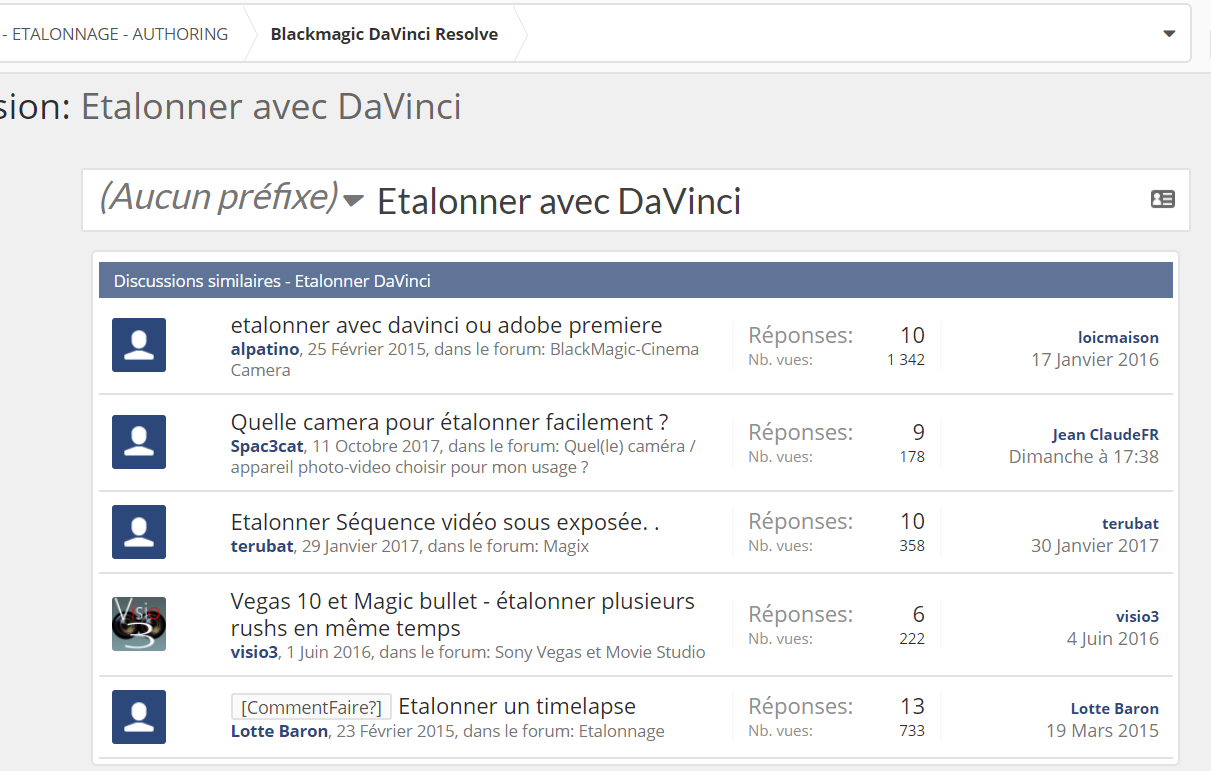Open thread Etalonner Séquence vidéo sous exposée

pyautogui.click(x=445, y=522)
